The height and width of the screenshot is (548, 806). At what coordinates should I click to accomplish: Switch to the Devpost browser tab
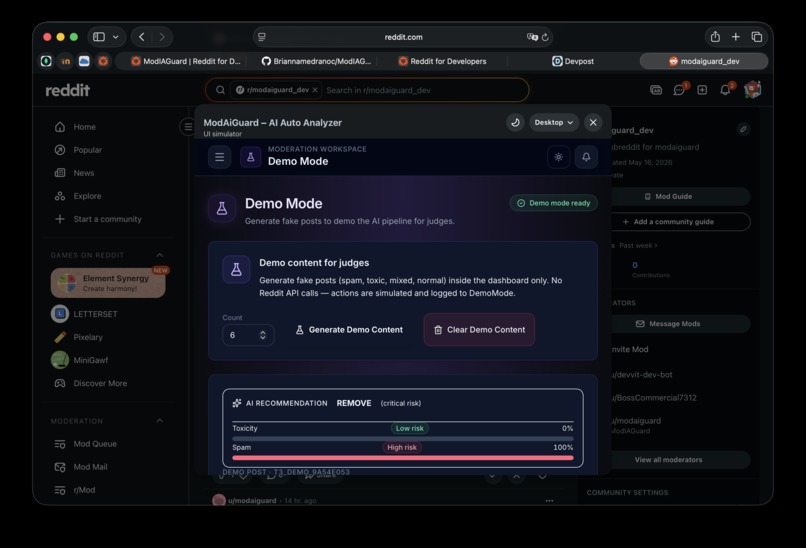click(x=573, y=61)
